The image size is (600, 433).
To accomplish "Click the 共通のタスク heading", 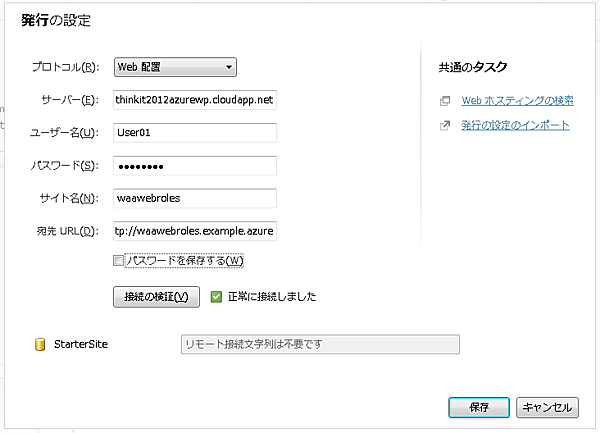I will pos(473,68).
